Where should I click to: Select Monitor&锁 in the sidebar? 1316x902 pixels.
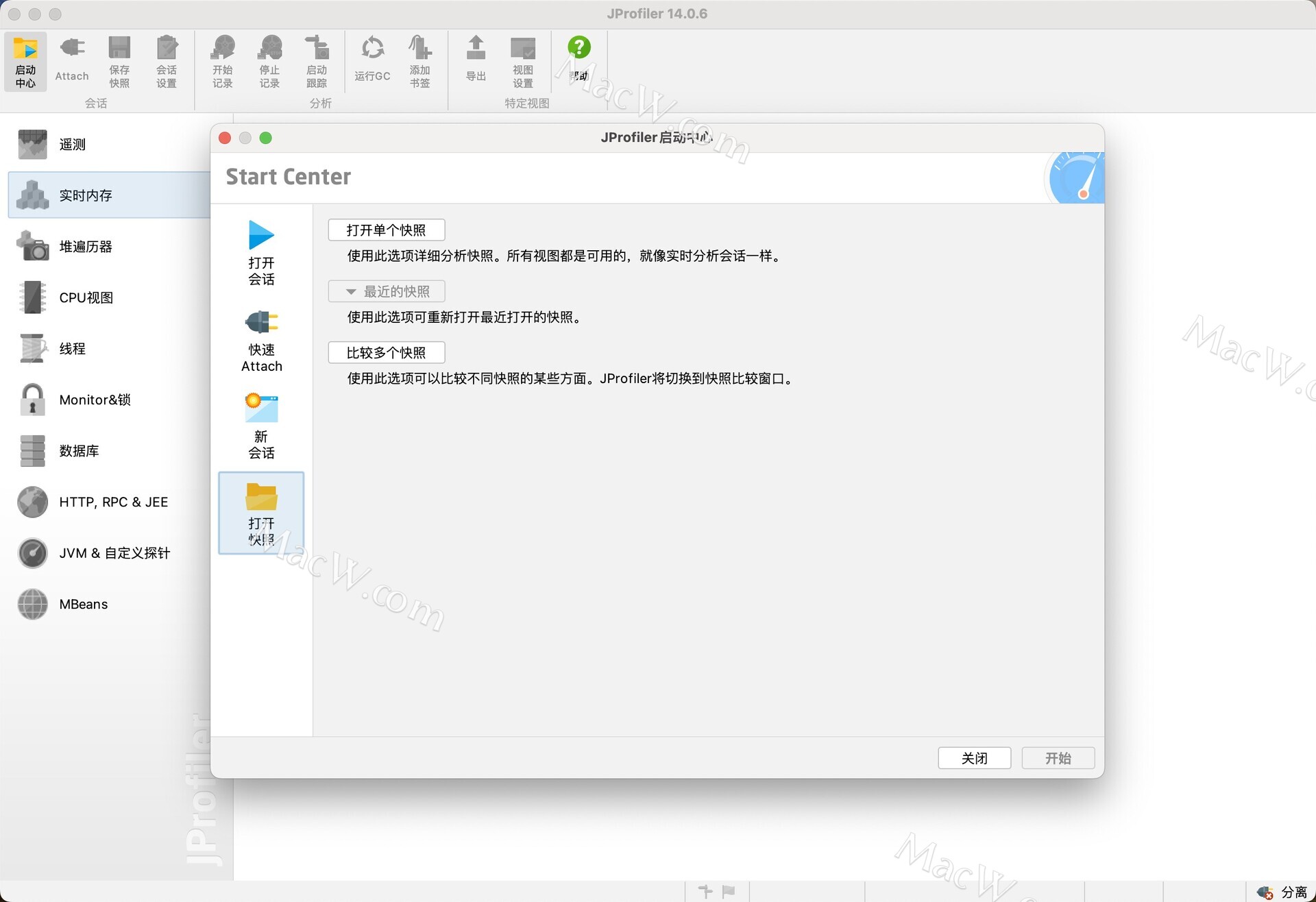click(110, 400)
